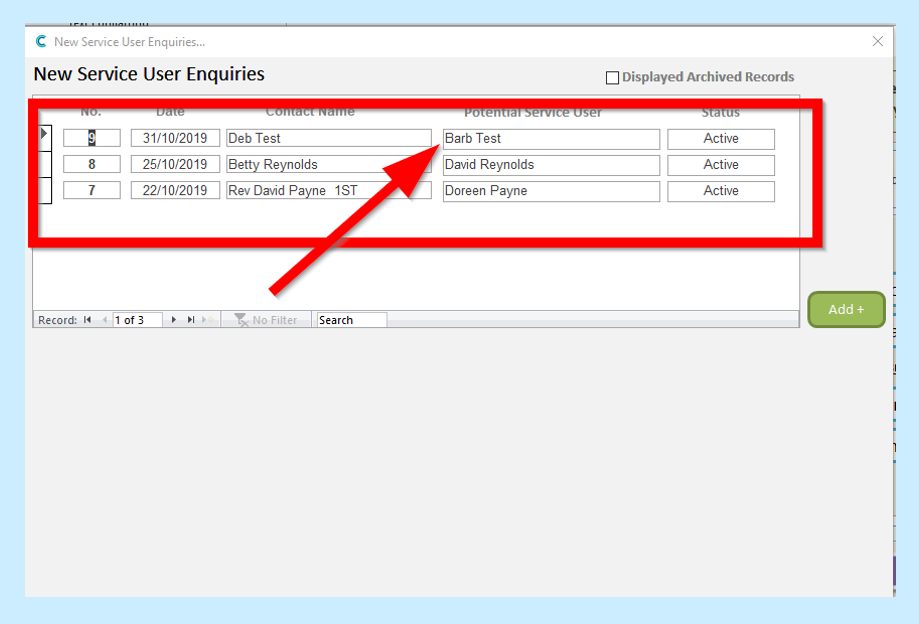Go to previous record arrow
Screen dimensions: 919x624
click(x=104, y=320)
